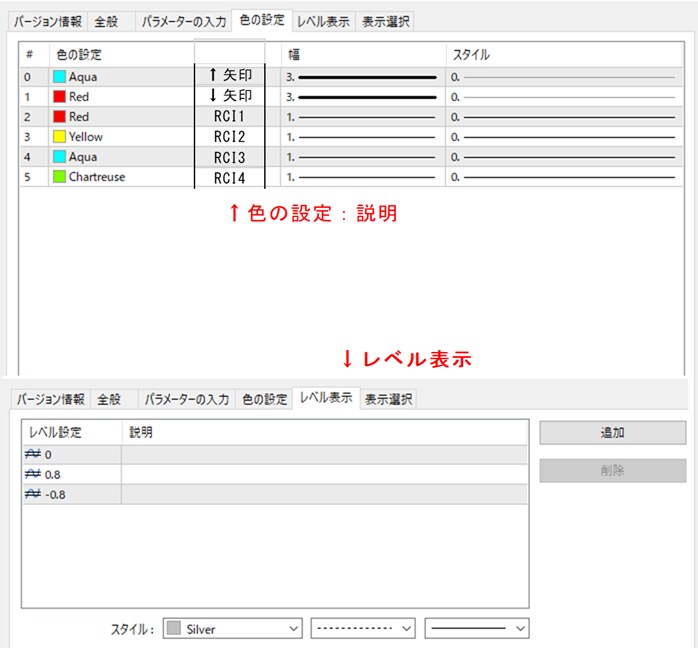The height and width of the screenshot is (648, 698).
Task: Select 色の設定 tab in upper dialog
Action: [262, 20]
